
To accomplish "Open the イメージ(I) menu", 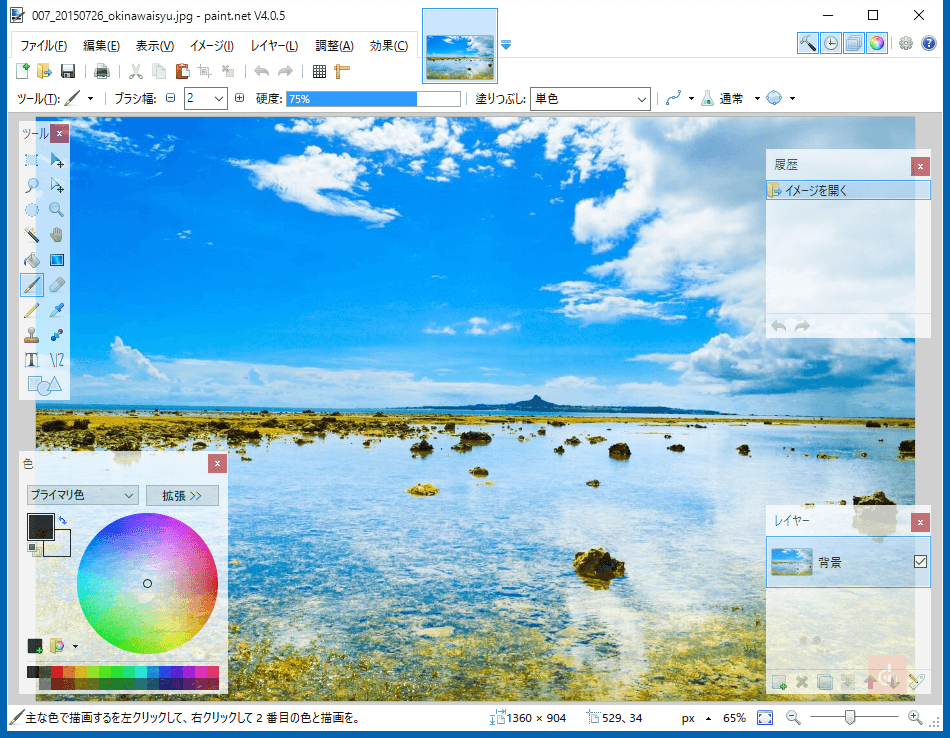I will click(x=211, y=46).
